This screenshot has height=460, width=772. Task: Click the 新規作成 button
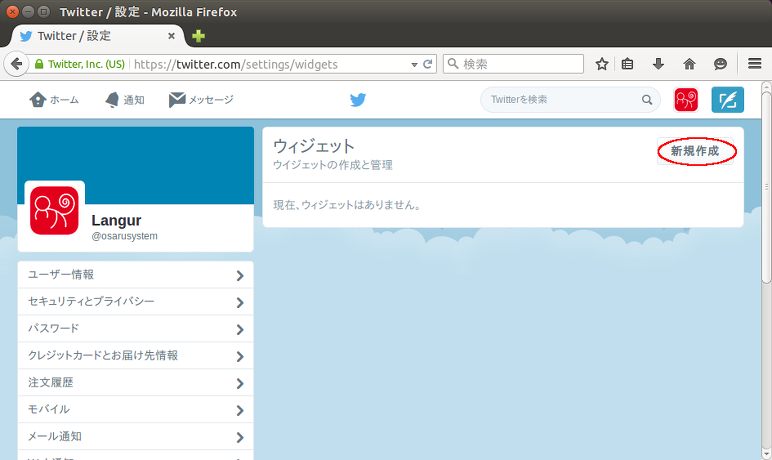[x=695, y=151]
